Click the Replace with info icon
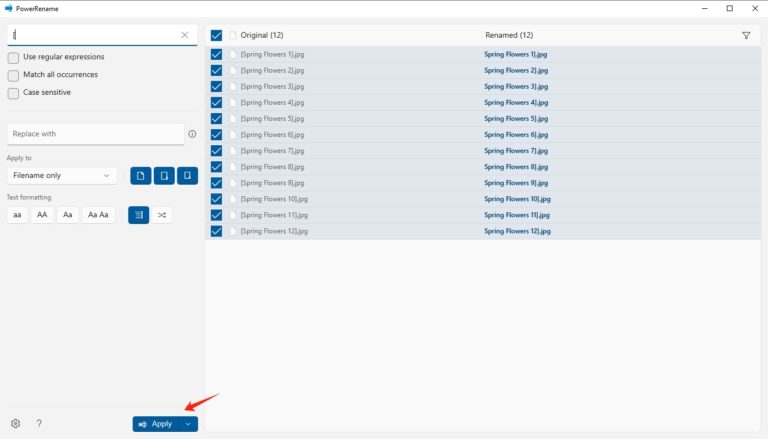 [x=192, y=134]
